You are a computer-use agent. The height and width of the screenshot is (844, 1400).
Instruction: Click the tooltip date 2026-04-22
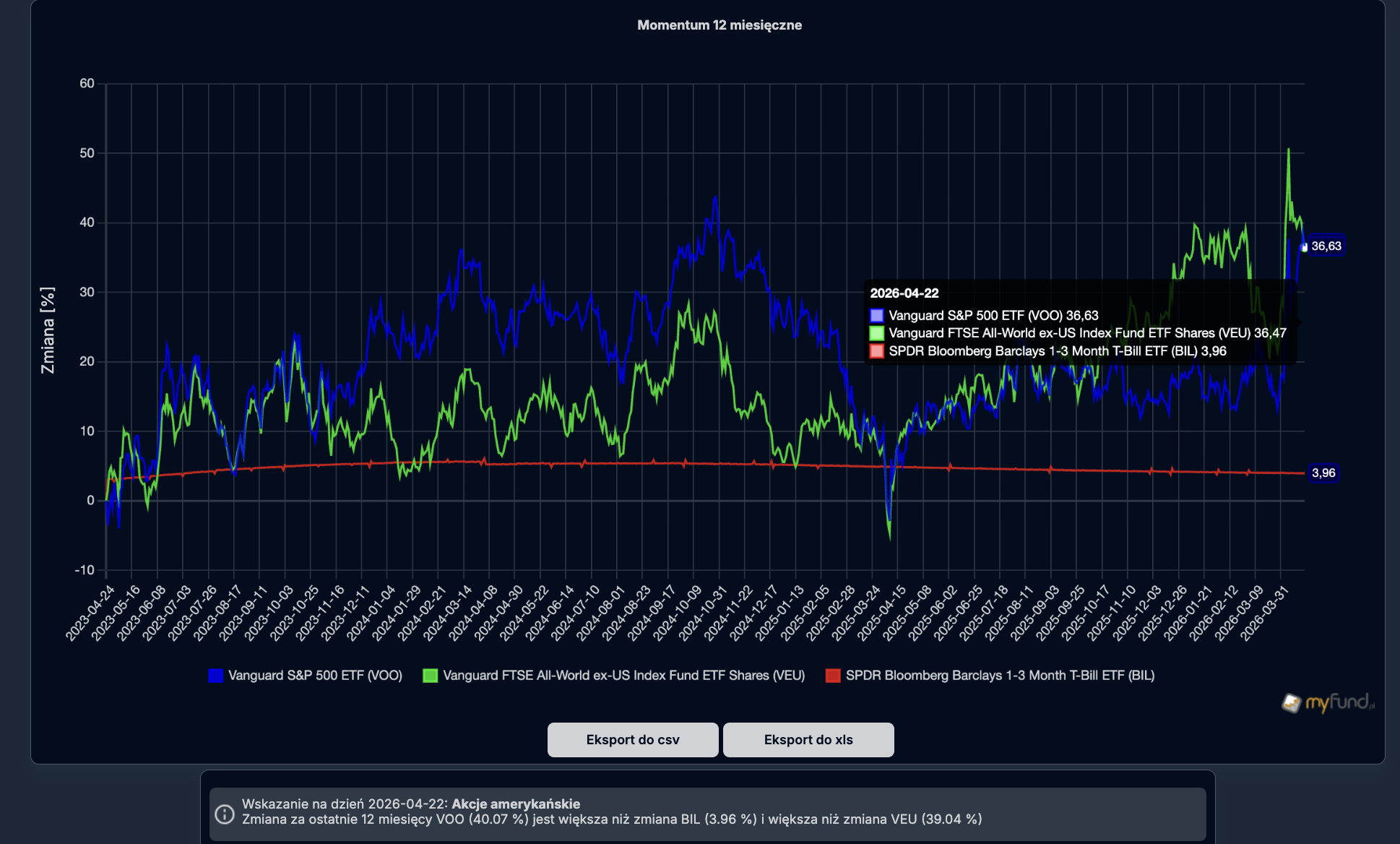[x=904, y=293]
